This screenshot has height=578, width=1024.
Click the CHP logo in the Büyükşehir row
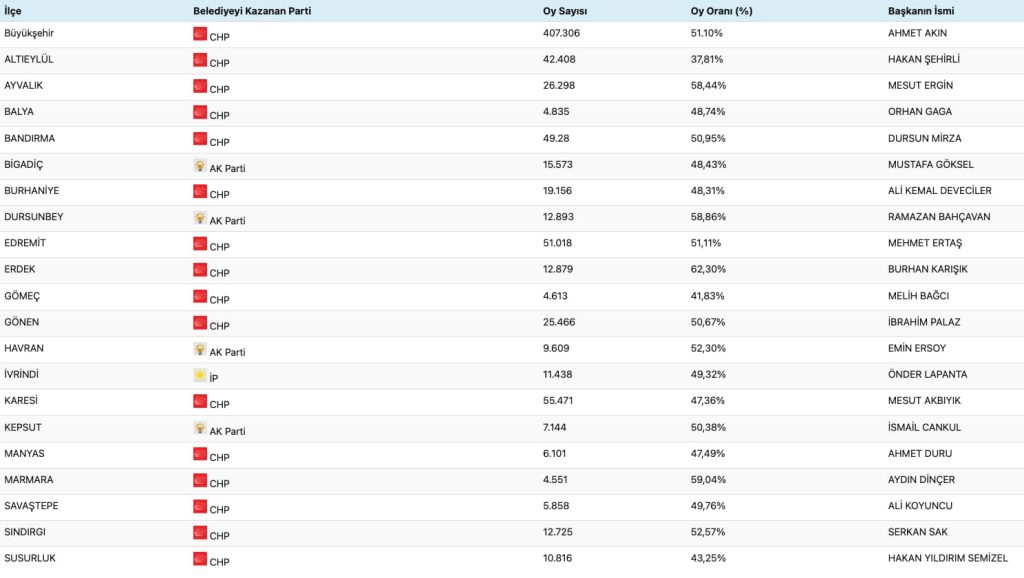point(200,34)
